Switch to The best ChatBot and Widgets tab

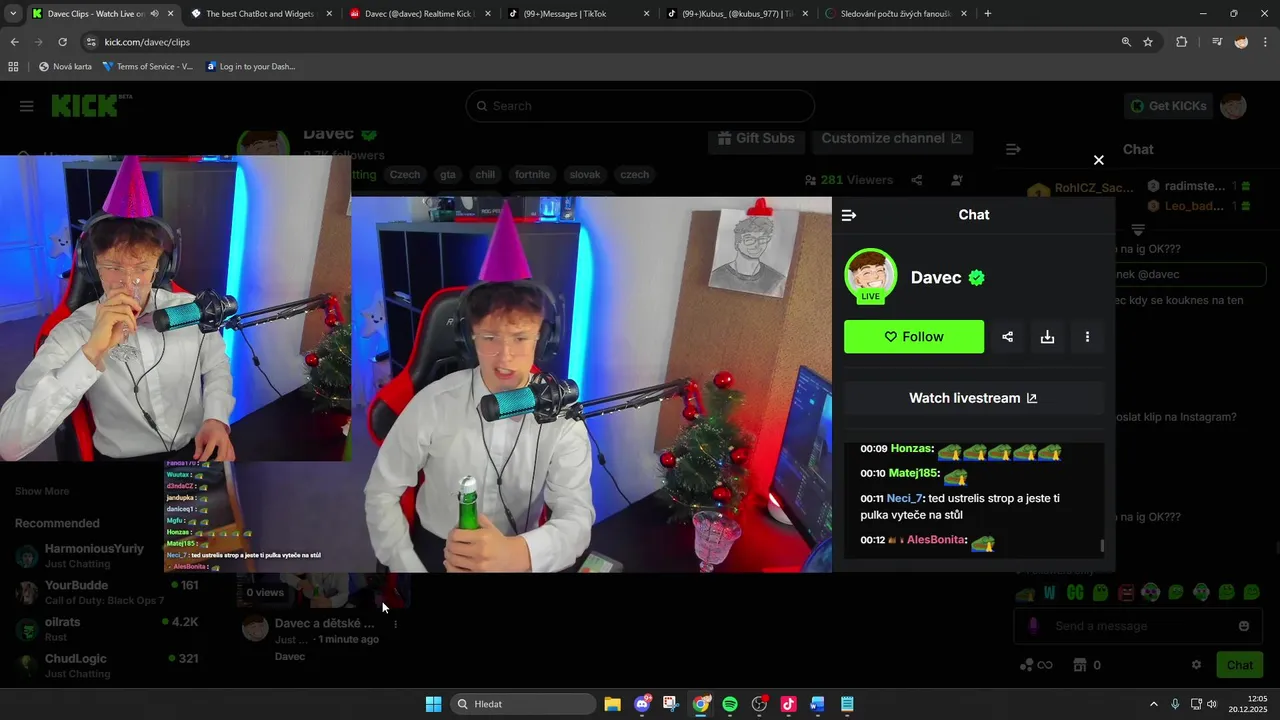(260, 14)
